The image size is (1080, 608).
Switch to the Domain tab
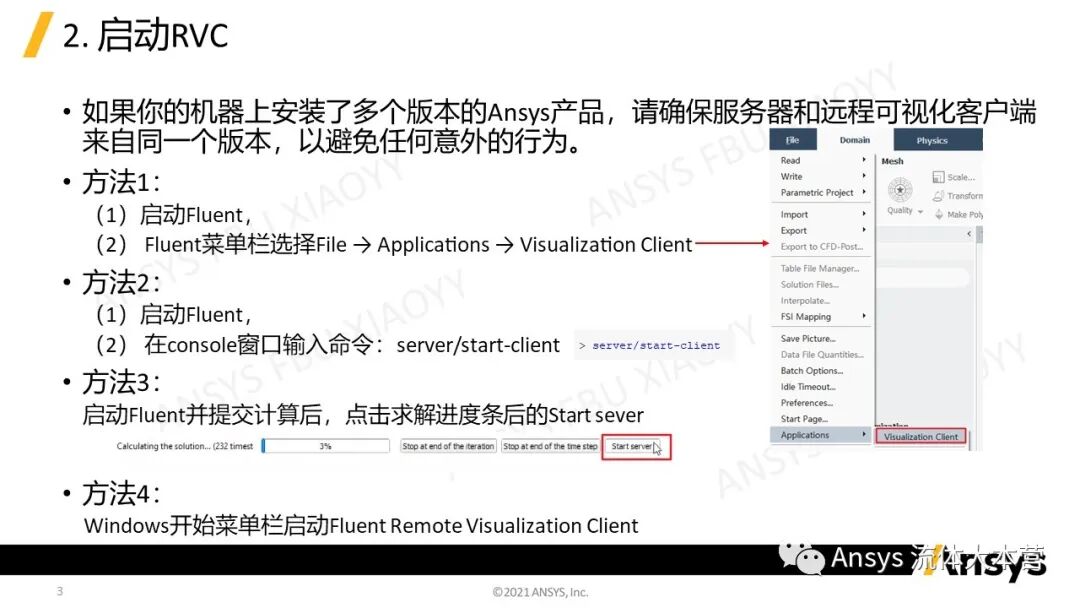tap(855, 140)
